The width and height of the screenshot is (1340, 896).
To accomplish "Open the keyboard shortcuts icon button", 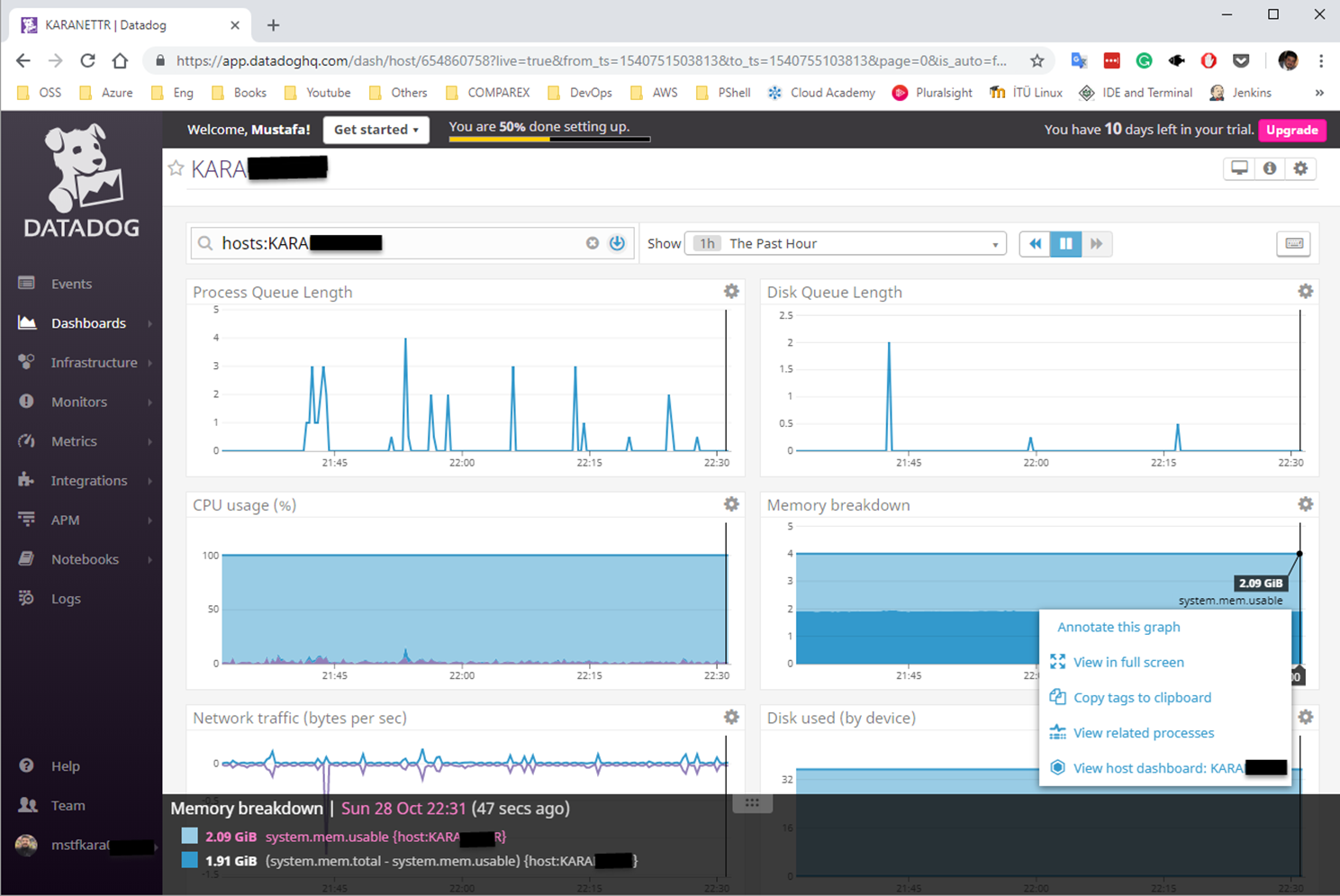I will (1293, 244).
